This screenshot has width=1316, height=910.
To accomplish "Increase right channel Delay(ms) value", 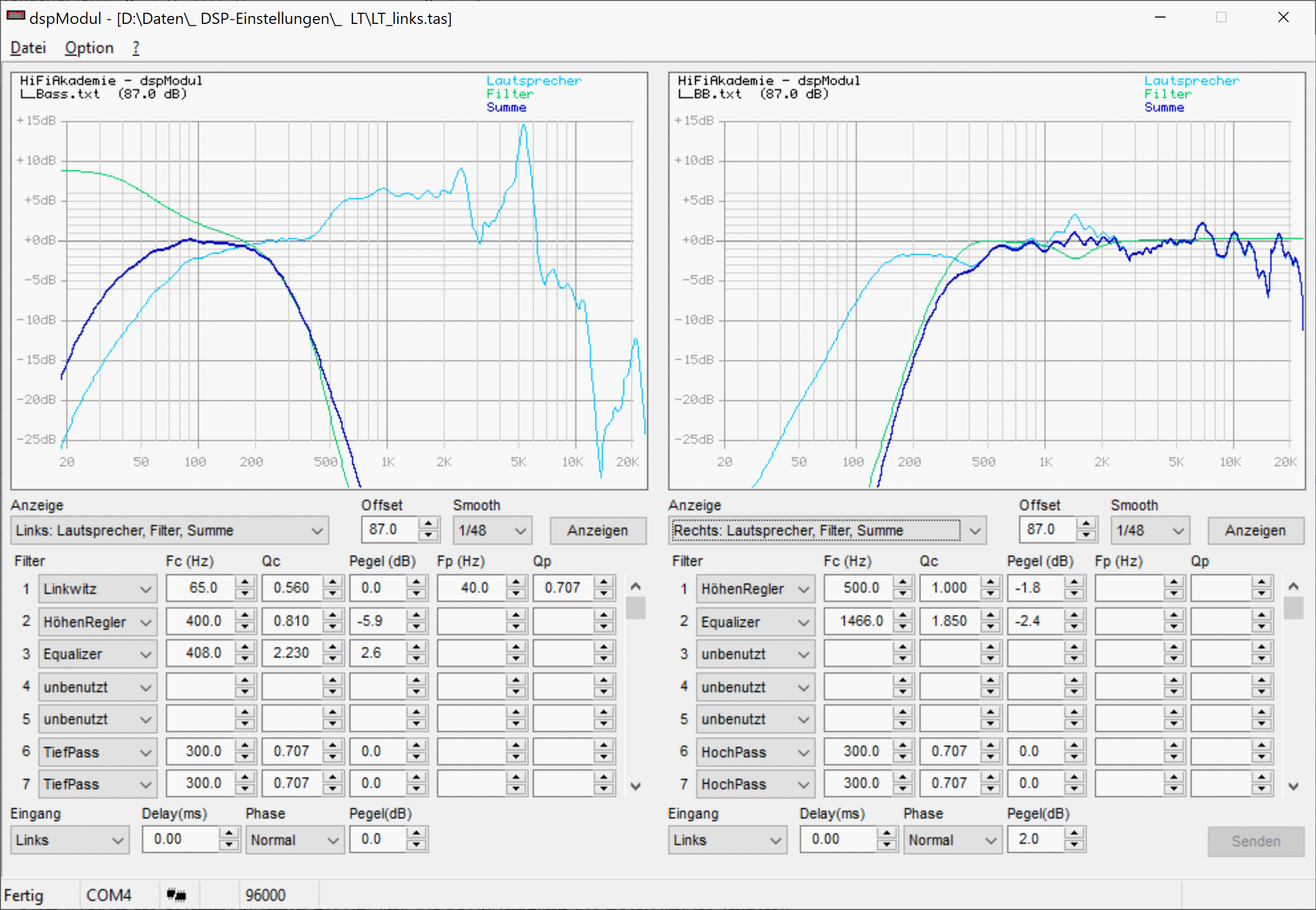I will [x=886, y=833].
